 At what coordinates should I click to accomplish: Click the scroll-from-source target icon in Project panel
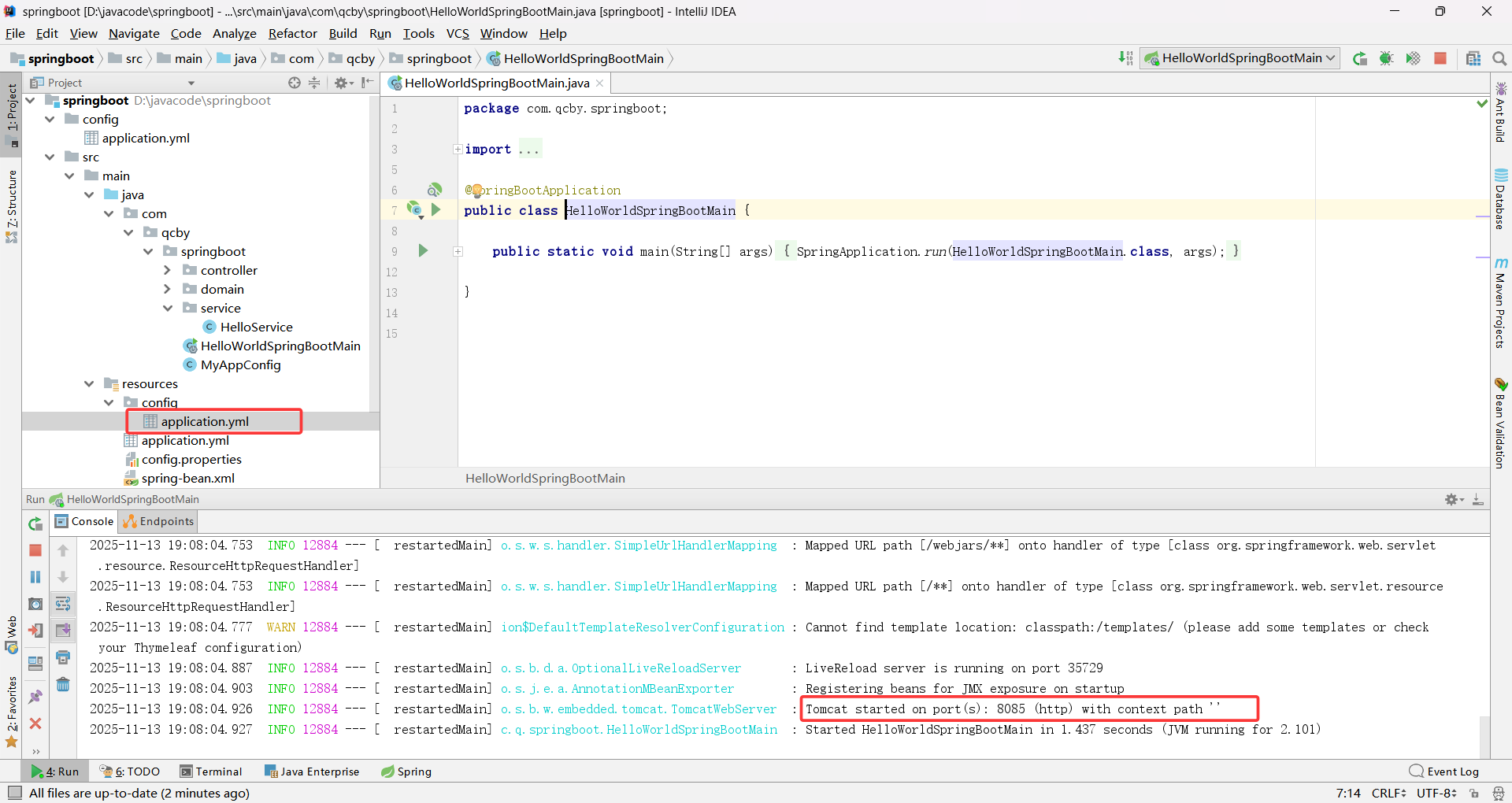(x=295, y=83)
